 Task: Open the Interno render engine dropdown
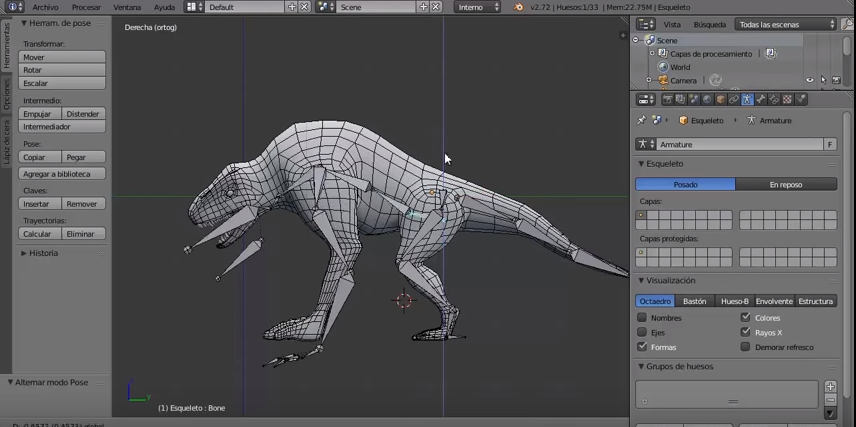tap(477, 7)
